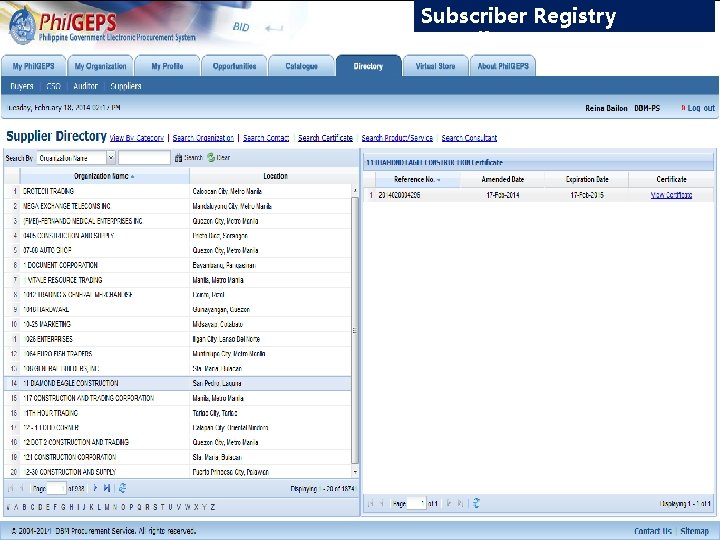
Task: Click the search text input field
Action: (x=144, y=158)
